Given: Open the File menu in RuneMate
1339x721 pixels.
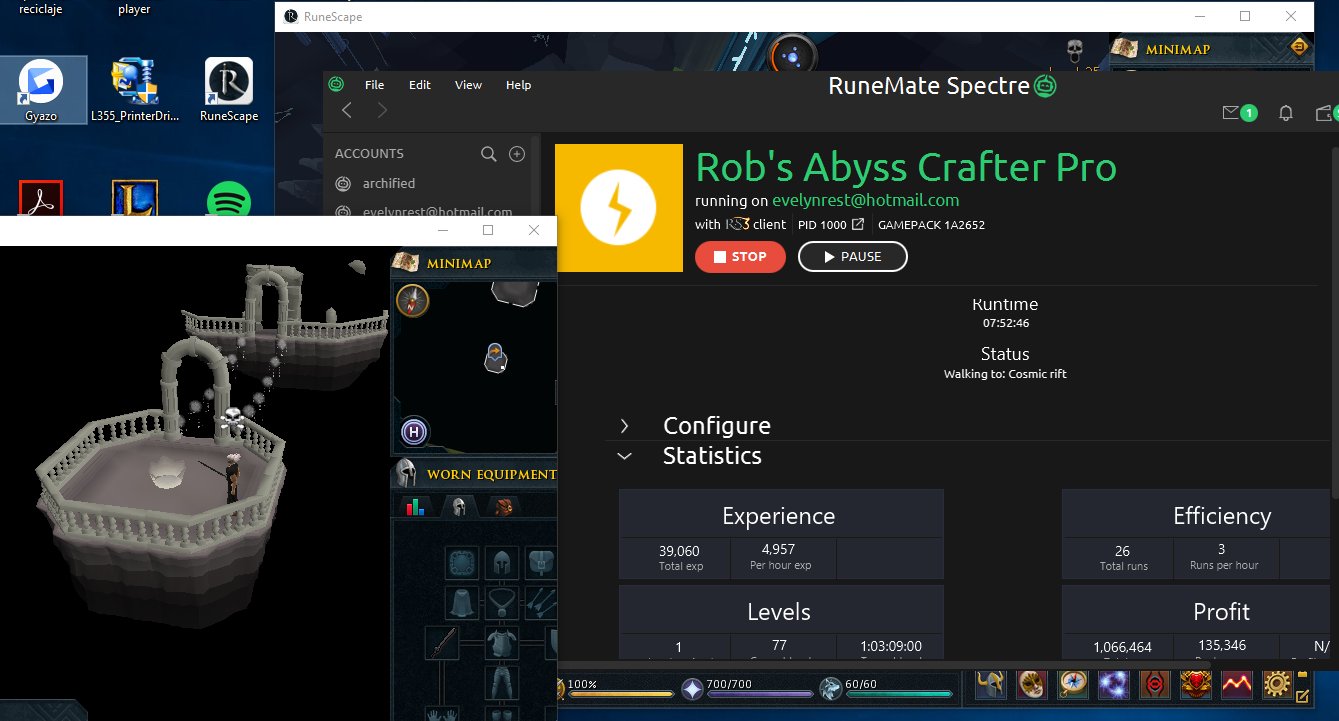Looking at the screenshot, I should pos(374,85).
